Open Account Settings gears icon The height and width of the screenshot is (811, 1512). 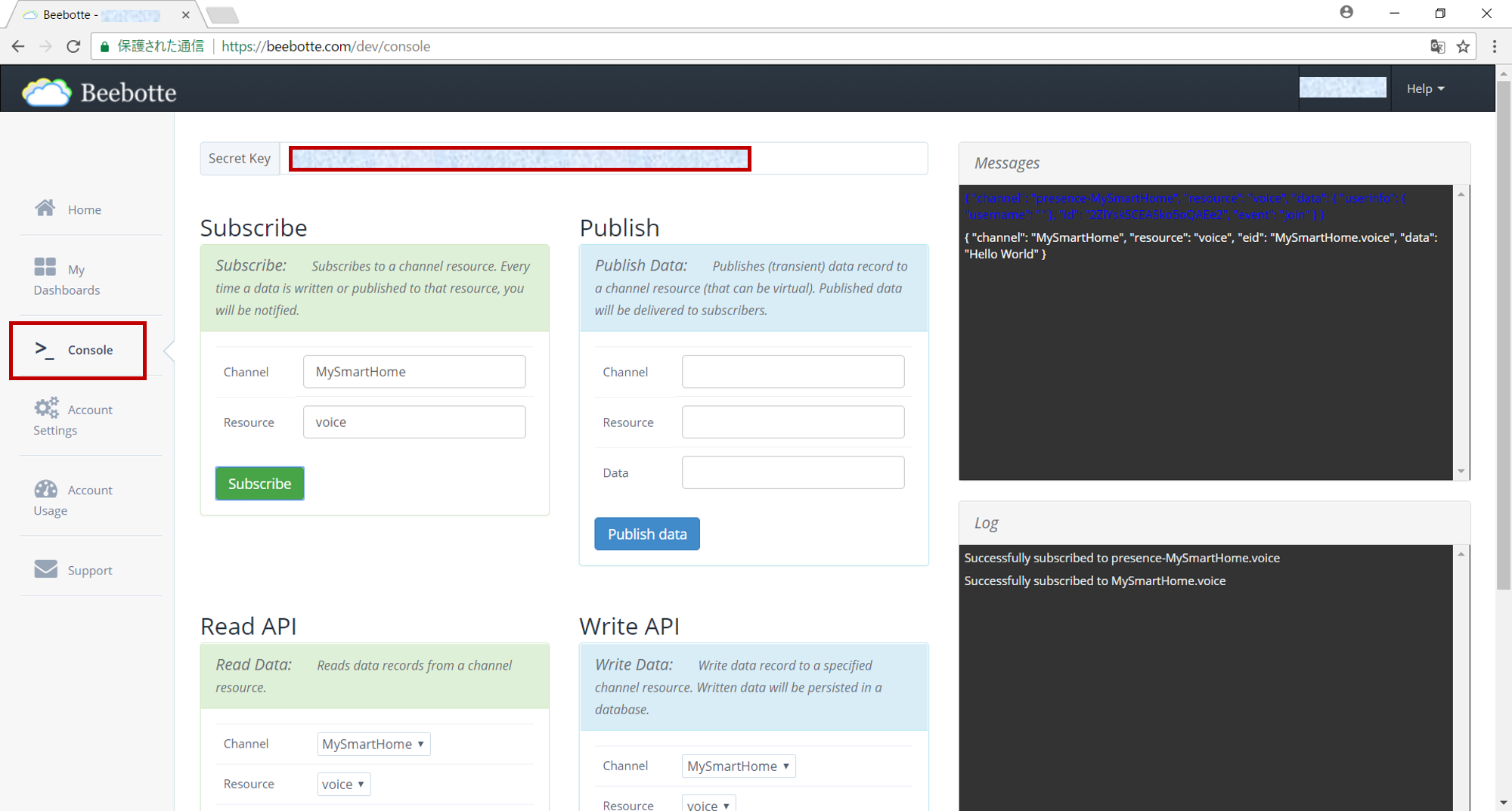46,408
